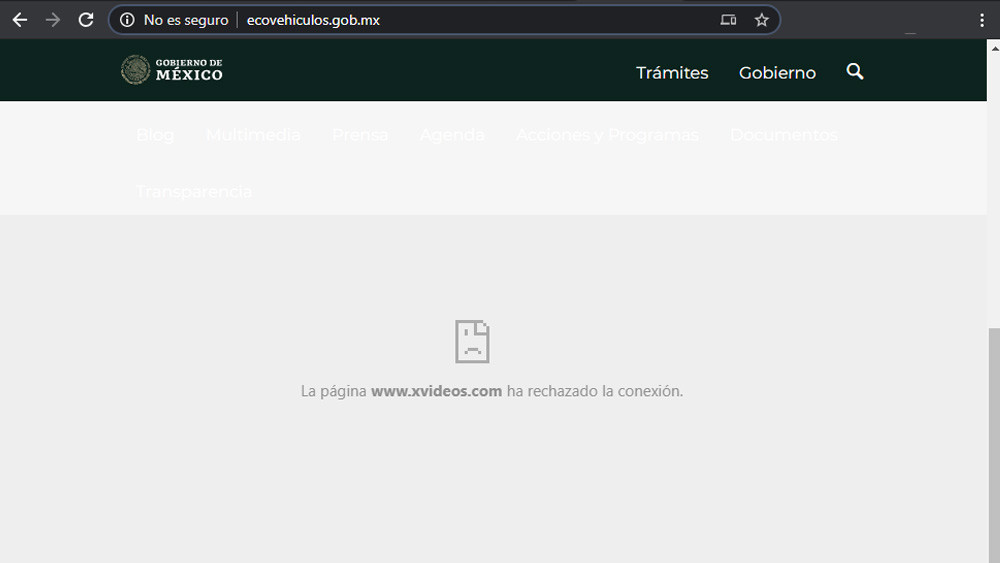
Task: Click the browser forward arrow
Action: [53, 20]
